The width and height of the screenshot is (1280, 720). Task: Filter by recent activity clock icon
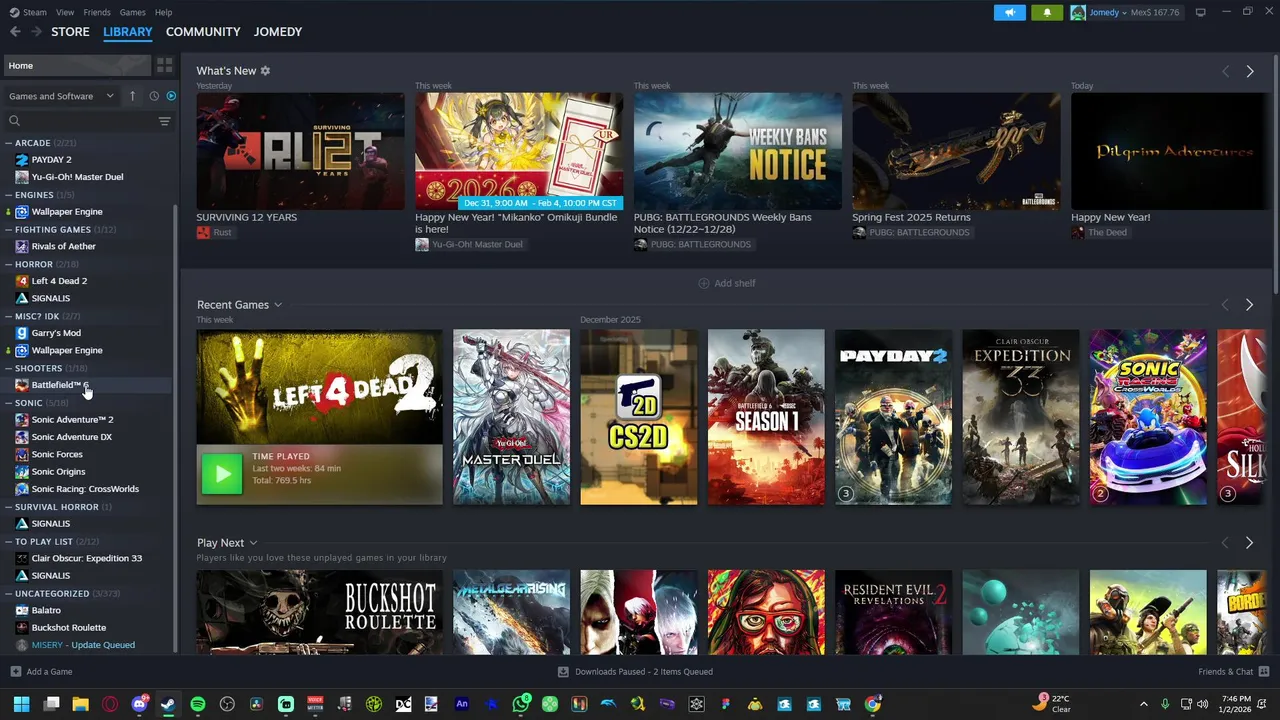coord(154,96)
